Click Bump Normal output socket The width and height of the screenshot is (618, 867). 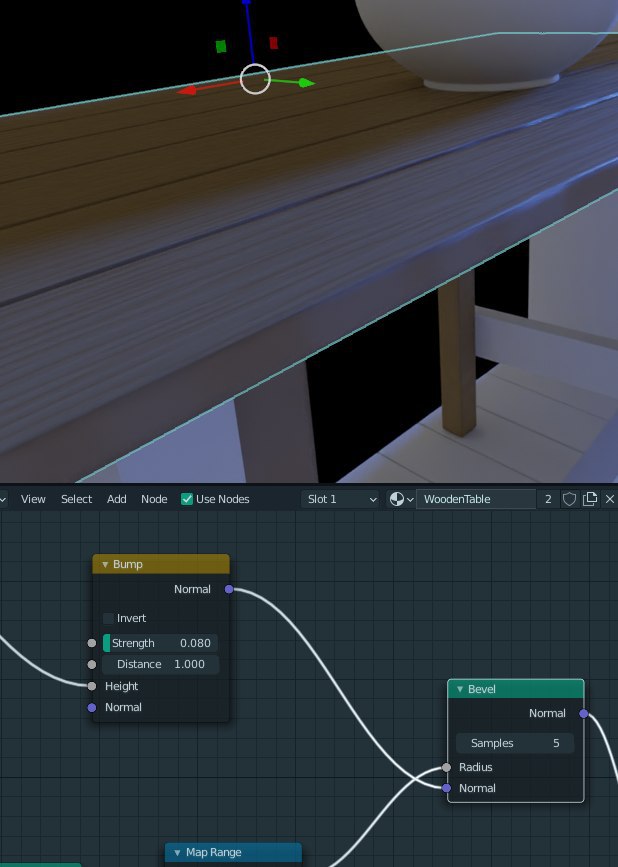(x=229, y=589)
